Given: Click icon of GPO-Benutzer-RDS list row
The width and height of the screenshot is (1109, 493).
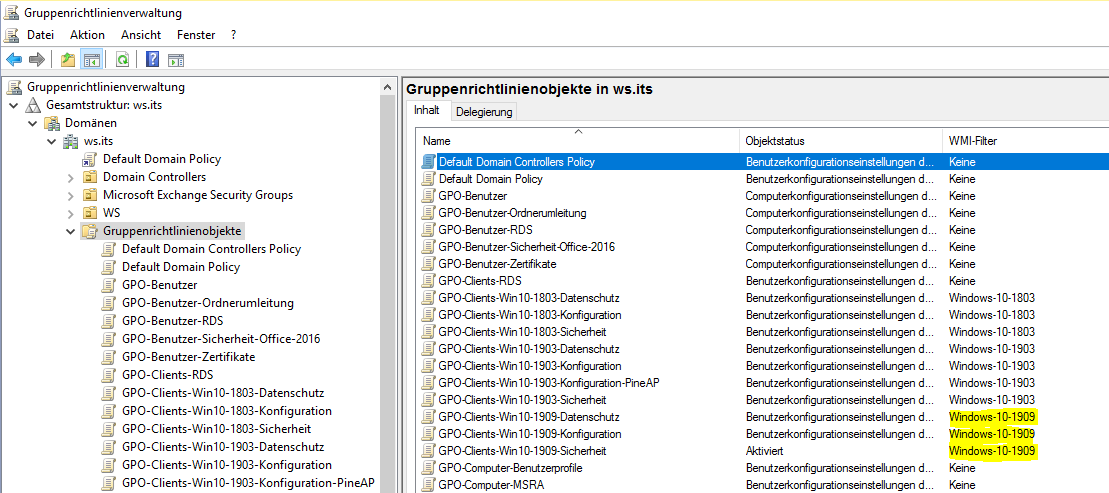Looking at the screenshot, I should (429, 229).
